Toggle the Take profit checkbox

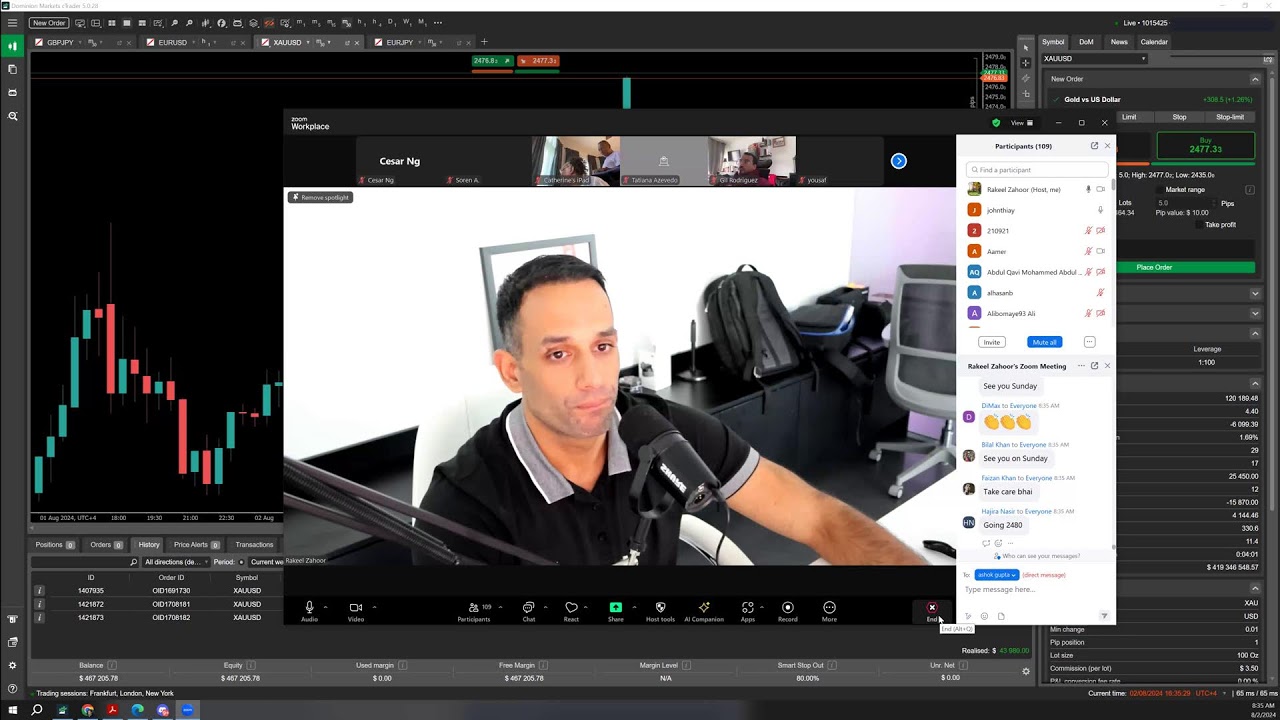1199,225
